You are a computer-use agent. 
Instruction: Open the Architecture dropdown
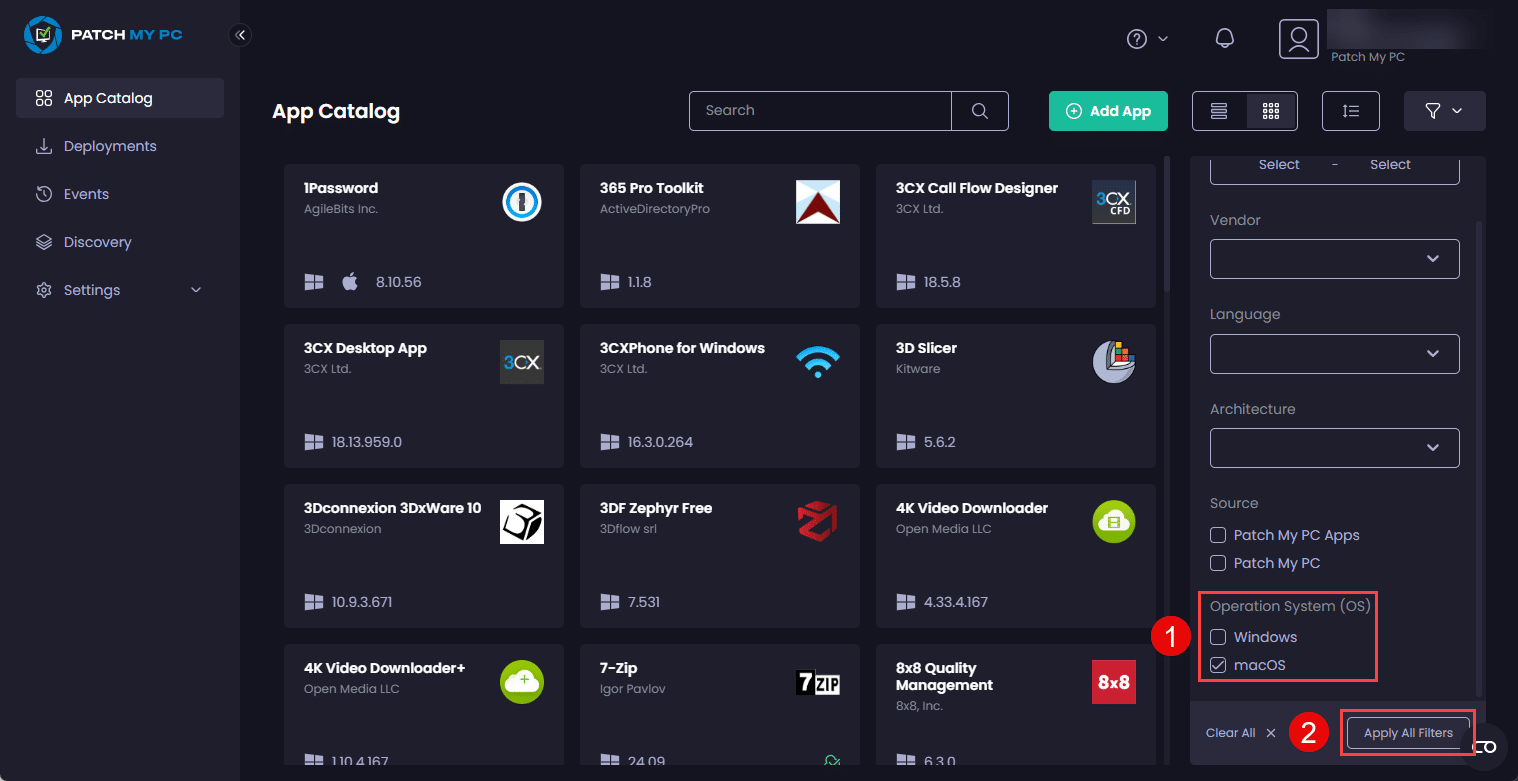point(1334,448)
